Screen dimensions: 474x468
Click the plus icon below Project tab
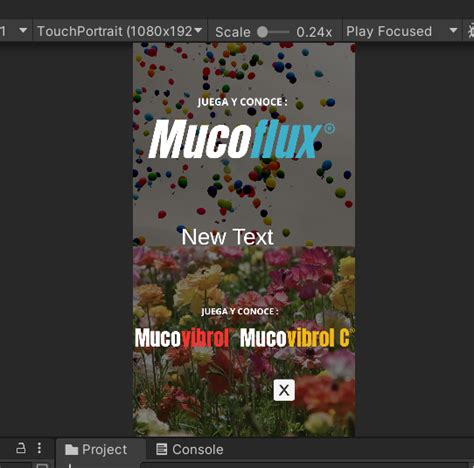point(70,465)
